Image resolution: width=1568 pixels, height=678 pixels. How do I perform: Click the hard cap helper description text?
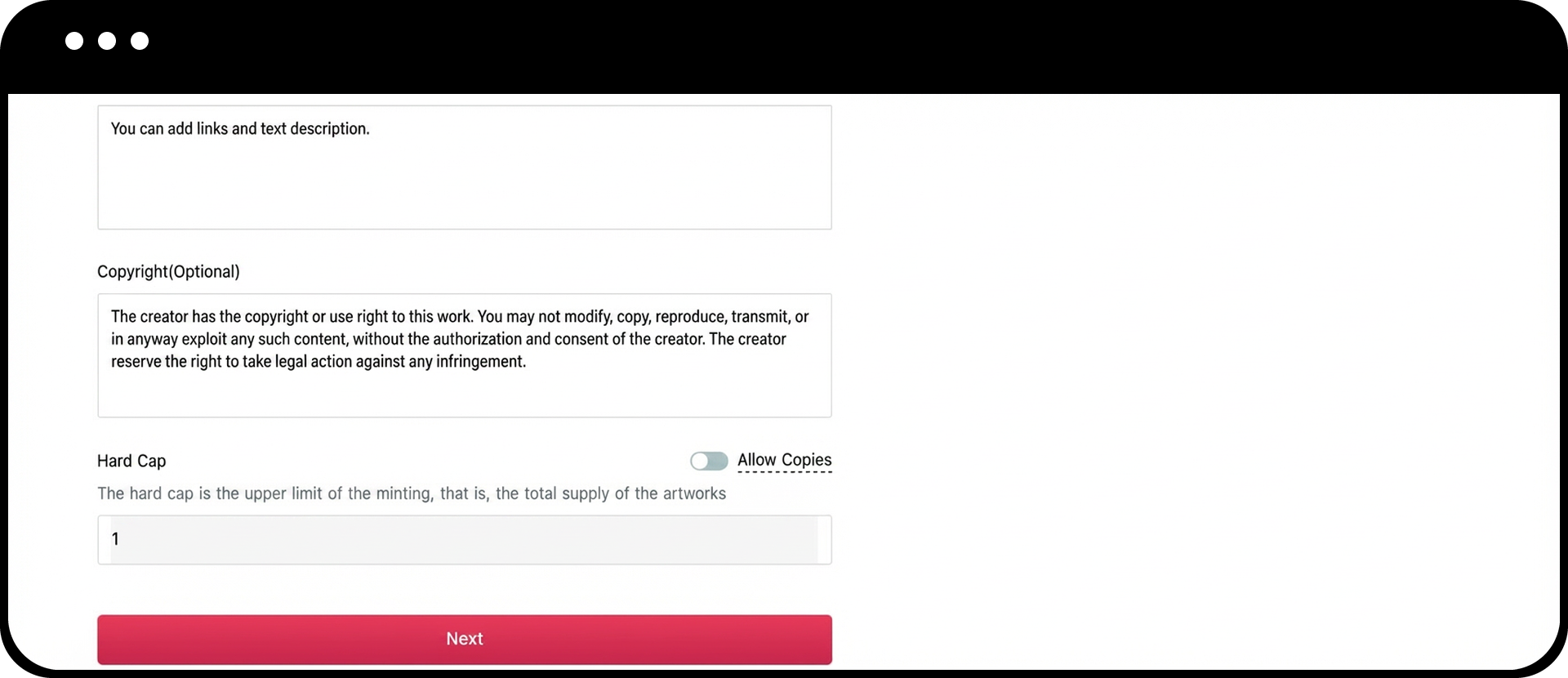point(411,494)
